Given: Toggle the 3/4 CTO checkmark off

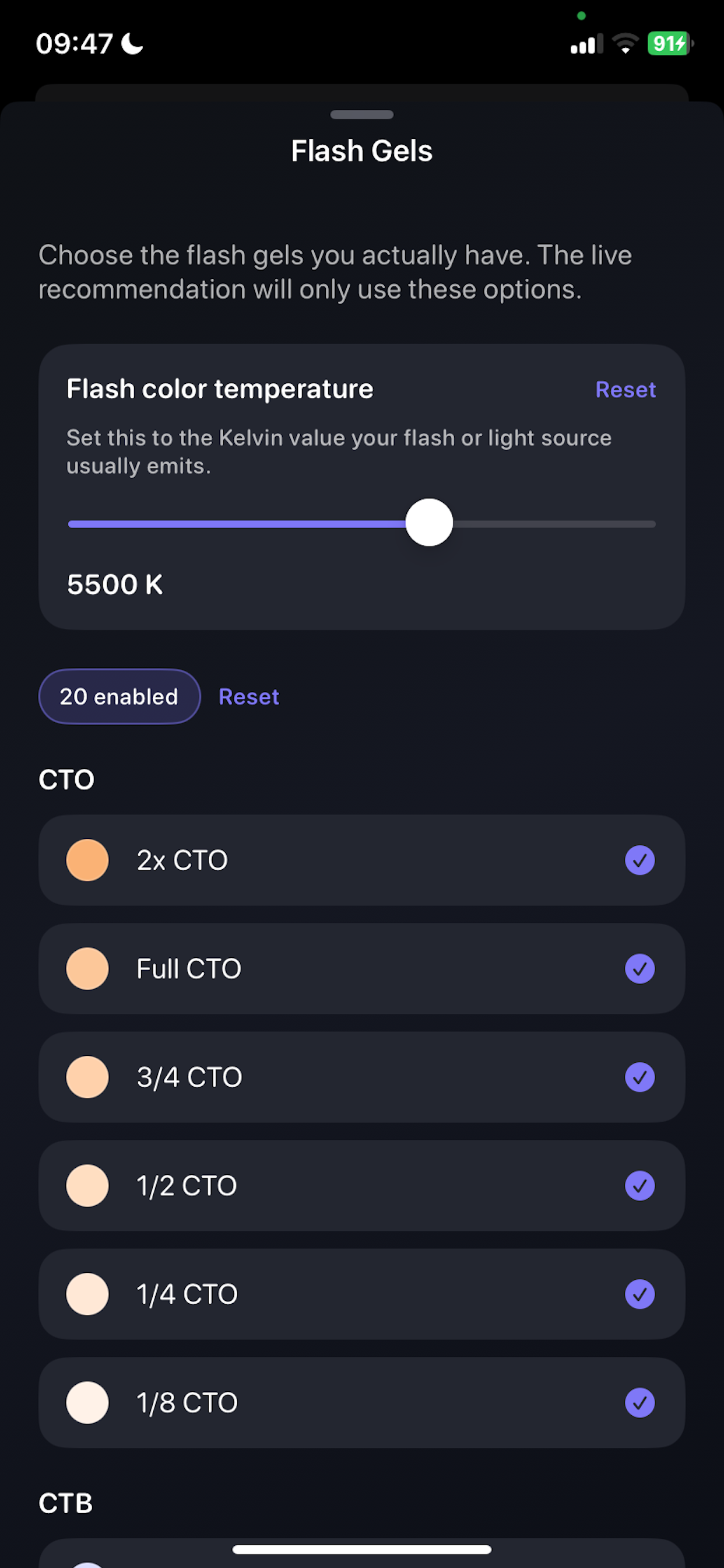Looking at the screenshot, I should pyautogui.click(x=639, y=1077).
